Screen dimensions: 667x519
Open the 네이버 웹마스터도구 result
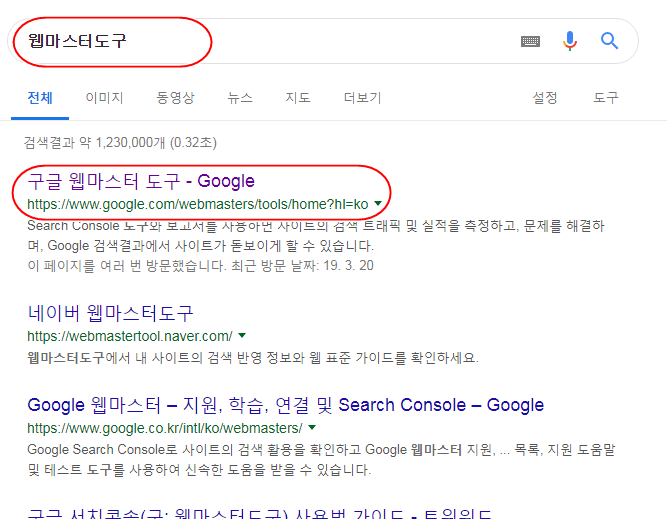pos(110,314)
